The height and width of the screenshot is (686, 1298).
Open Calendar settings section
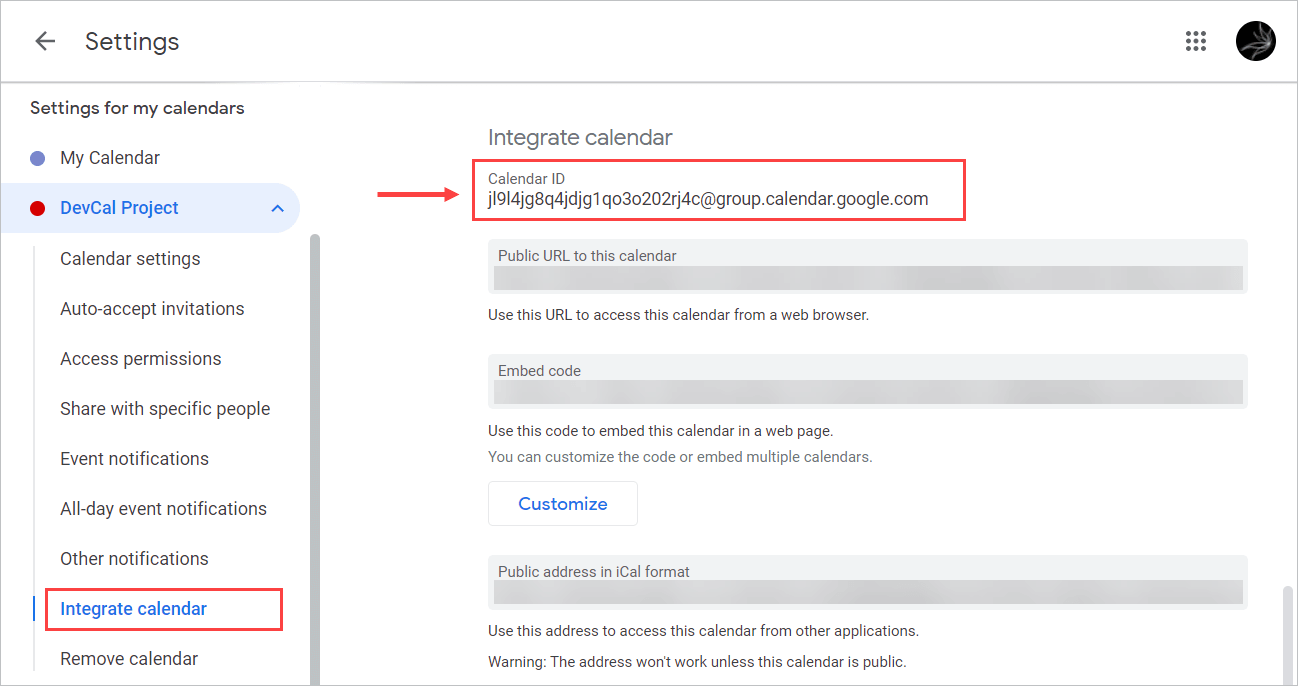[130, 259]
